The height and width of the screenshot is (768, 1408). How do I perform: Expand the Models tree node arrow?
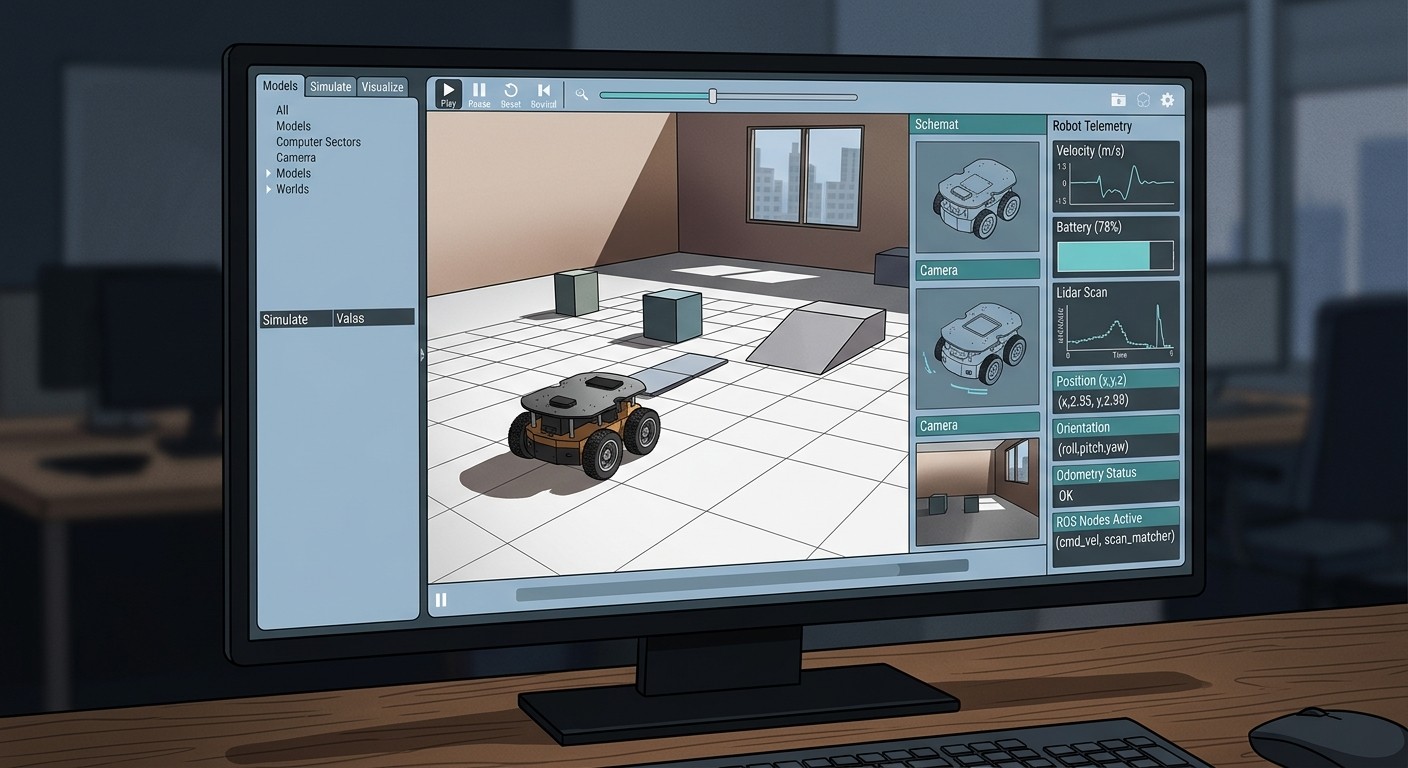point(269,173)
